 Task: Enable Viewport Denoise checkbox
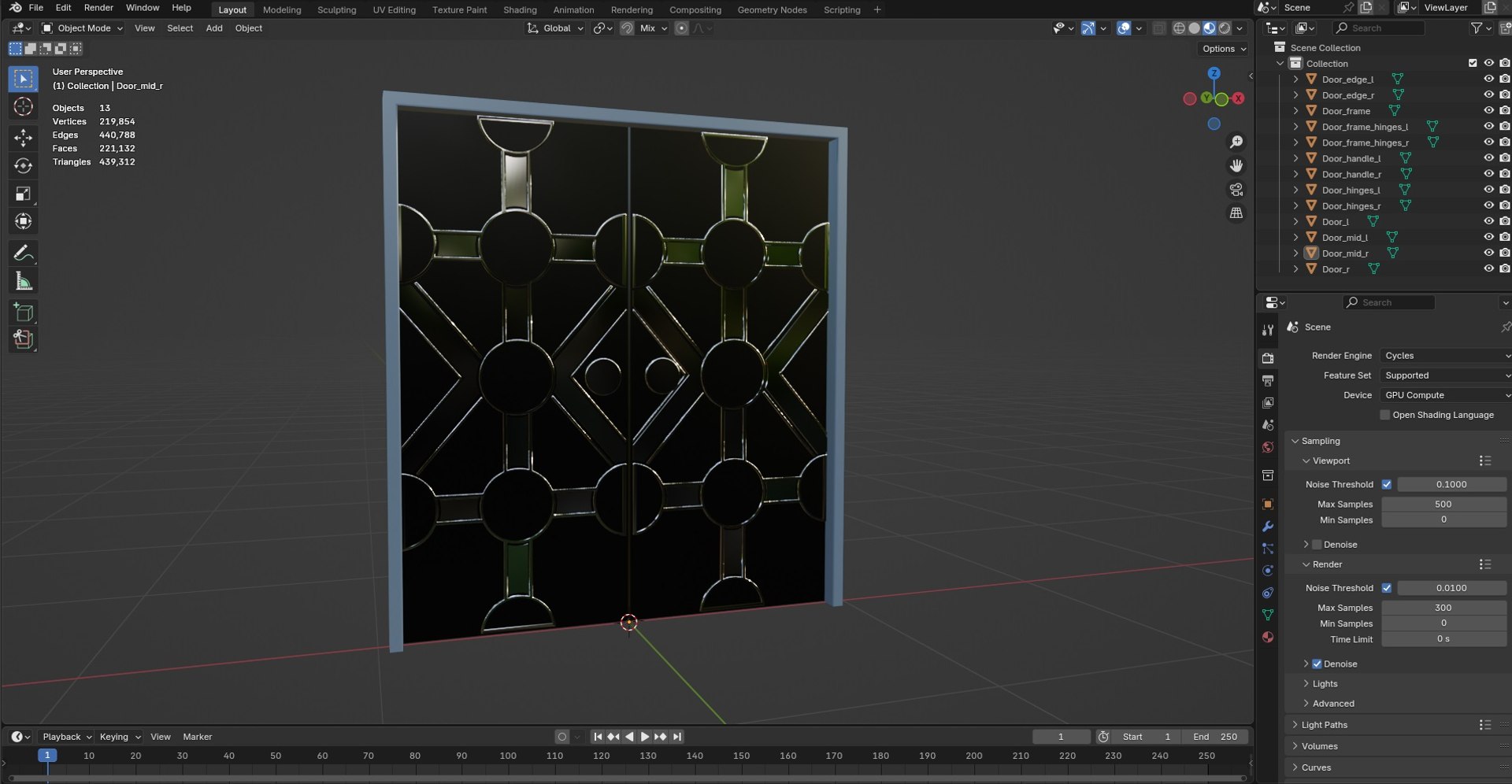click(1317, 545)
